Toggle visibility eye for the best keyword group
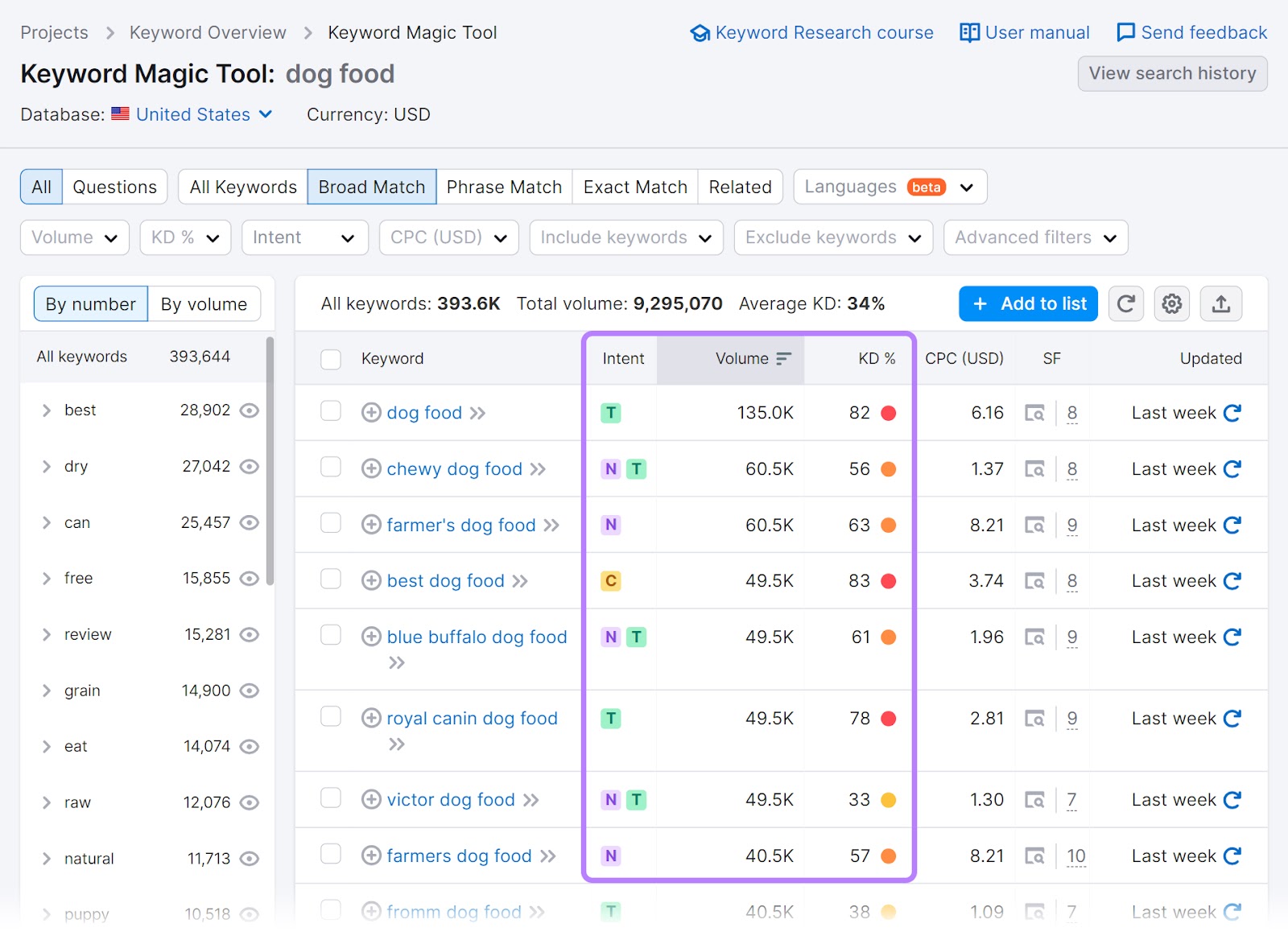Screen dimensions: 1288x940 (249, 410)
